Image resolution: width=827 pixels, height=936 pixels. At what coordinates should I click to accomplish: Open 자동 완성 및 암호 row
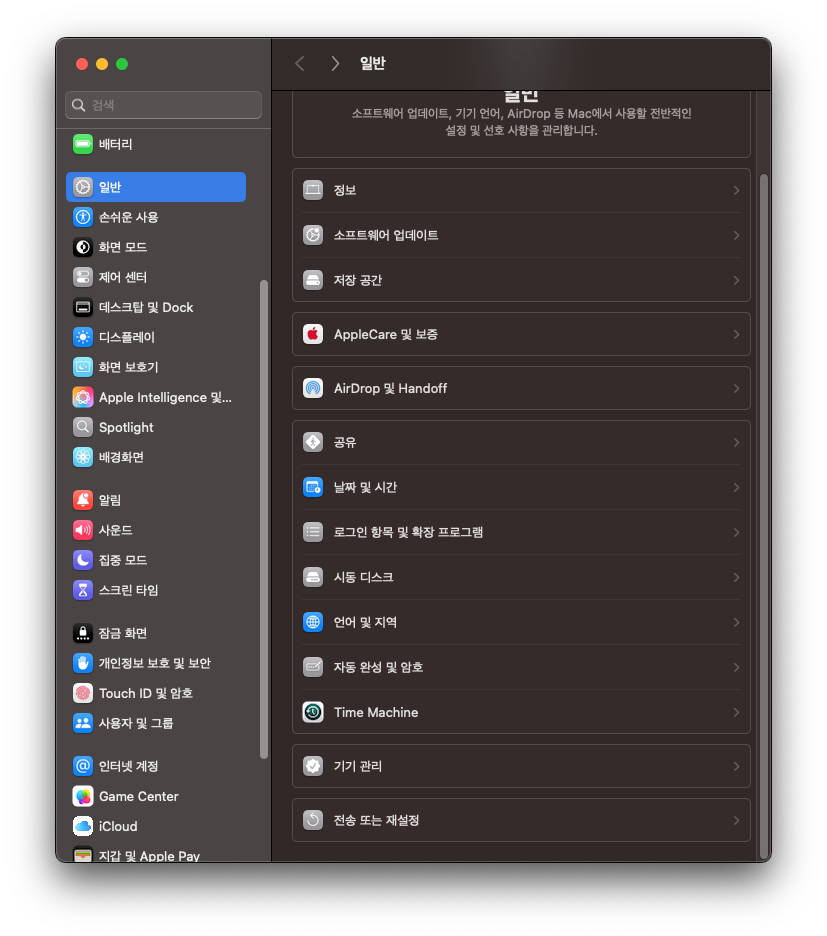(521, 667)
